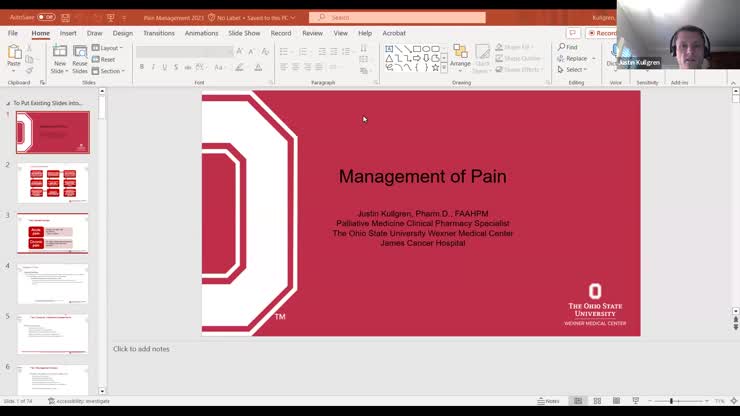This screenshot has height=416, width=740.
Task: Click the Record button at top right
Action: (601, 33)
